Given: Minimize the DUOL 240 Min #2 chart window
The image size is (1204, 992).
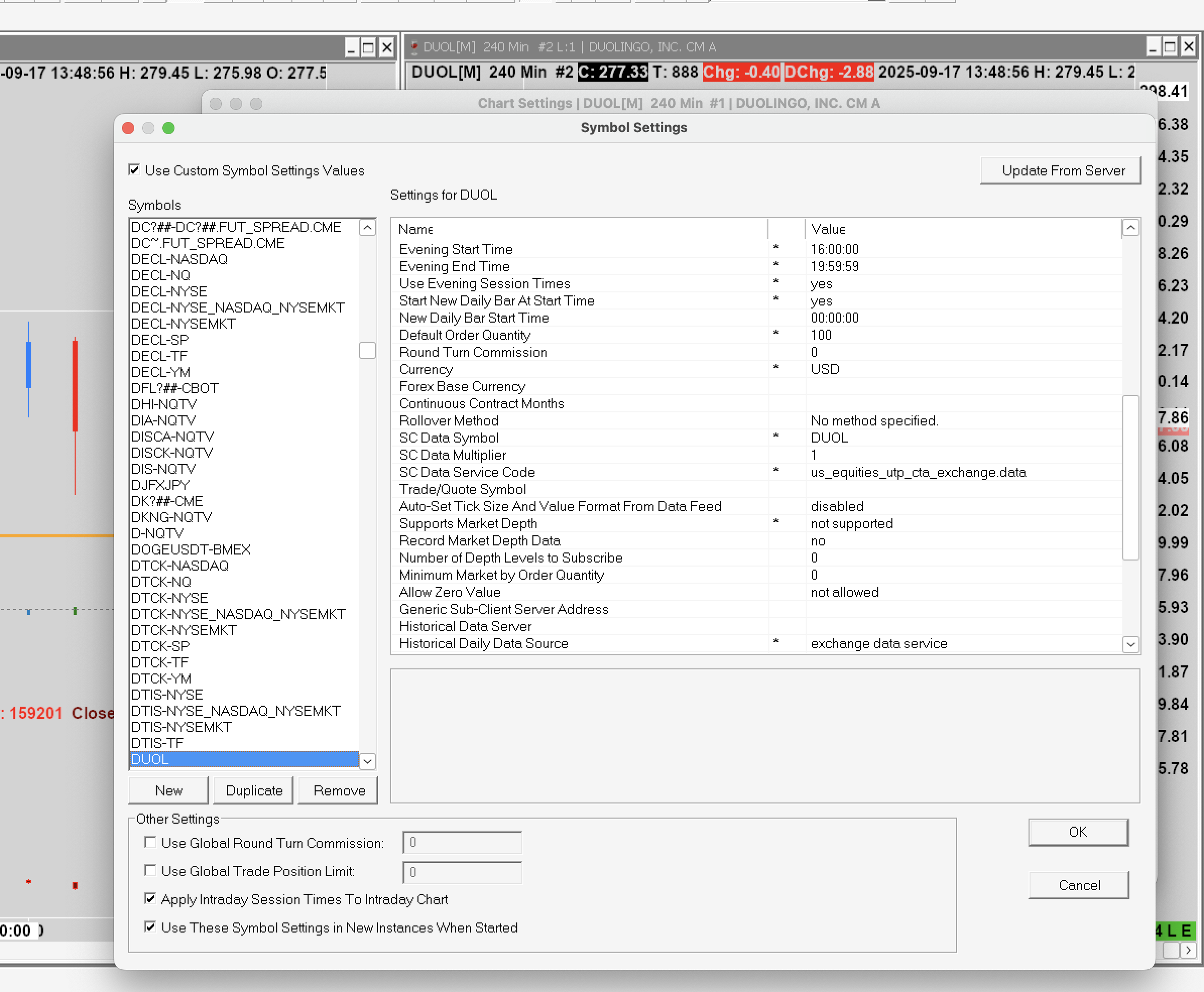Looking at the screenshot, I should point(1153,47).
